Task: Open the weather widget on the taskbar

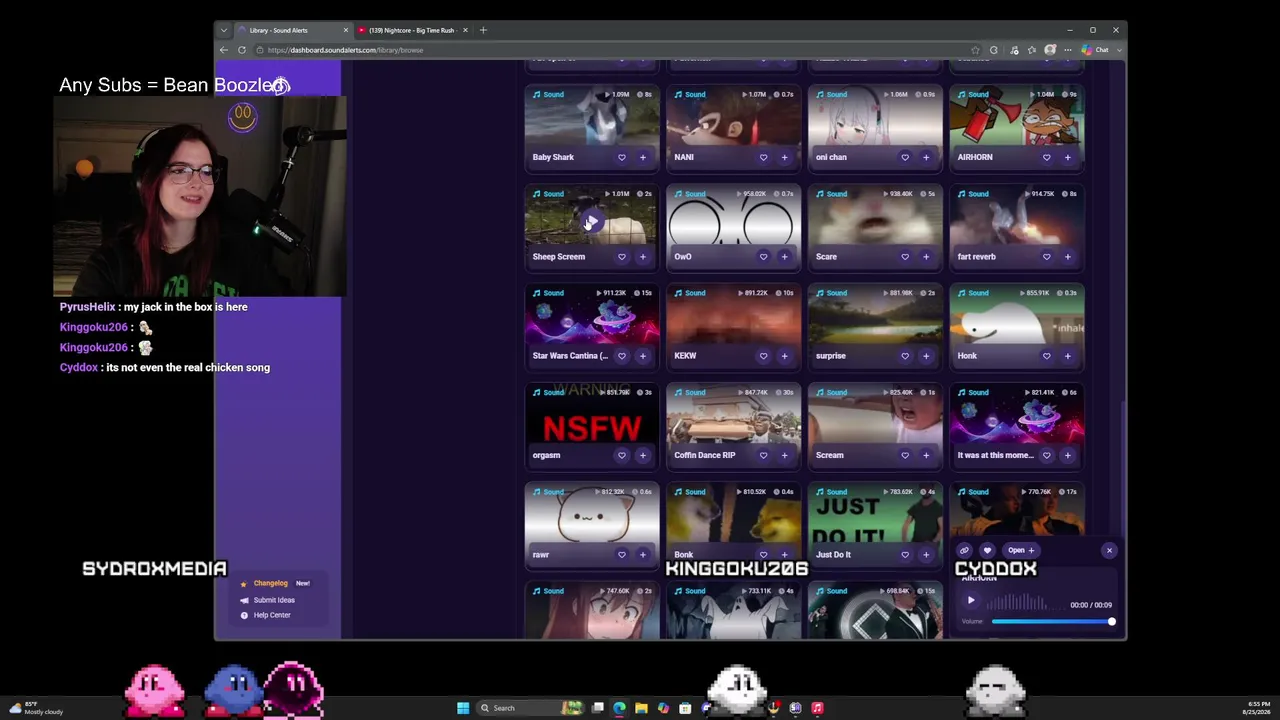Action: (36, 708)
